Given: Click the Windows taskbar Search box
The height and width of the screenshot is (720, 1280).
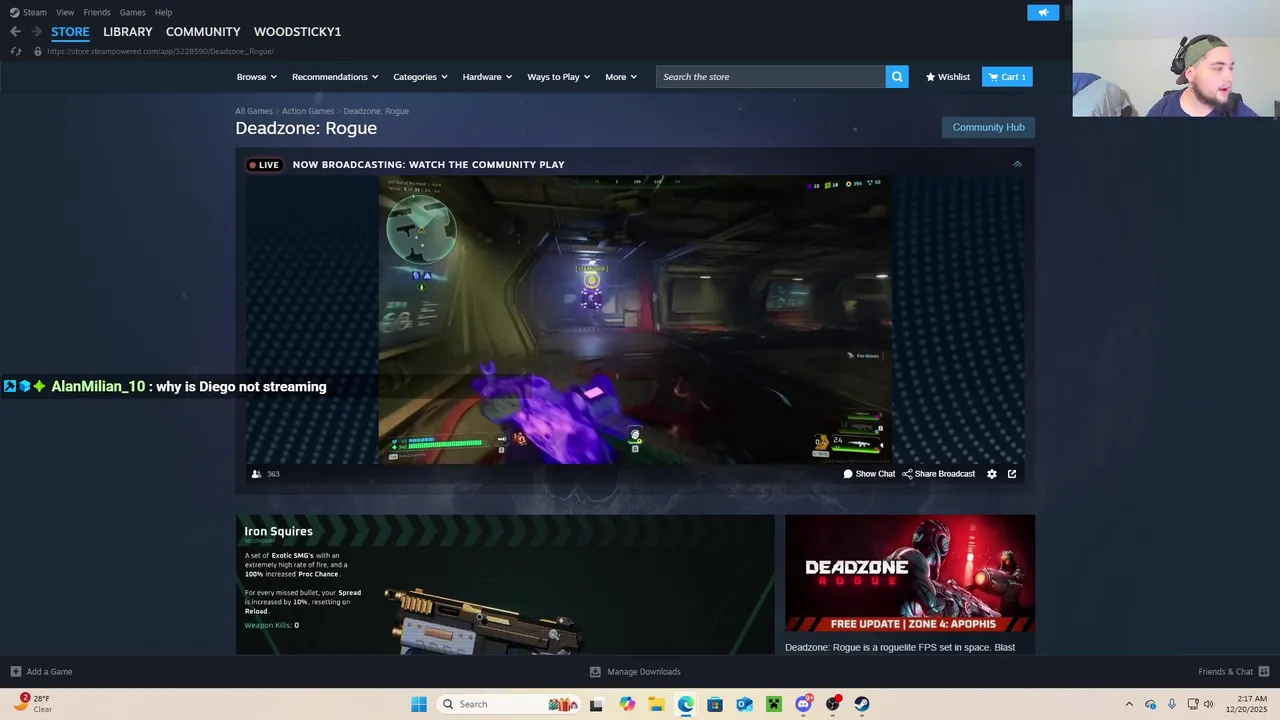Looking at the screenshot, I should pos(509,704).
